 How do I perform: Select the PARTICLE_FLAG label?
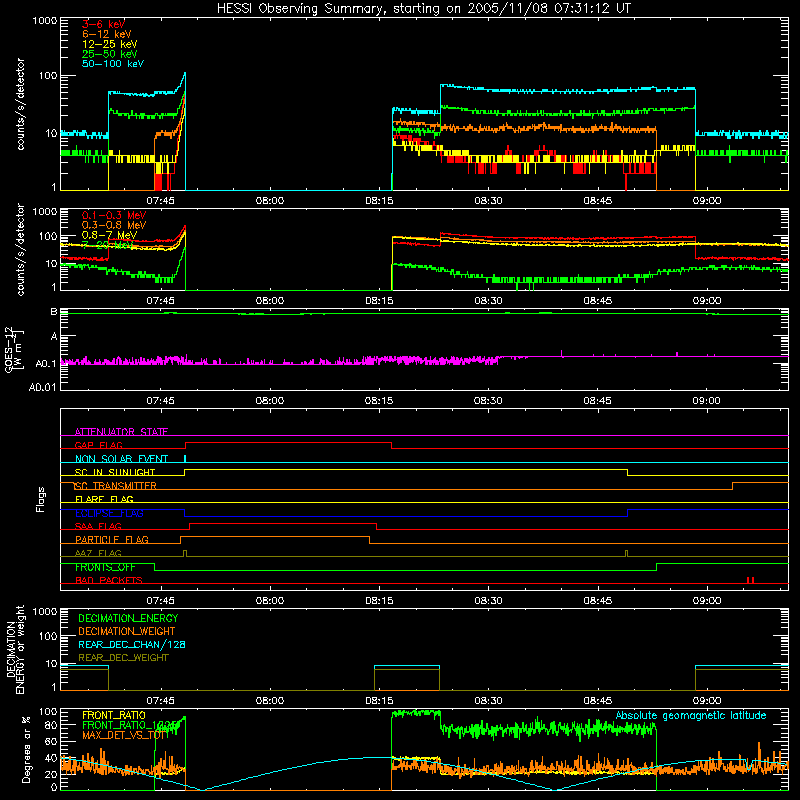[x=112, y=540]
